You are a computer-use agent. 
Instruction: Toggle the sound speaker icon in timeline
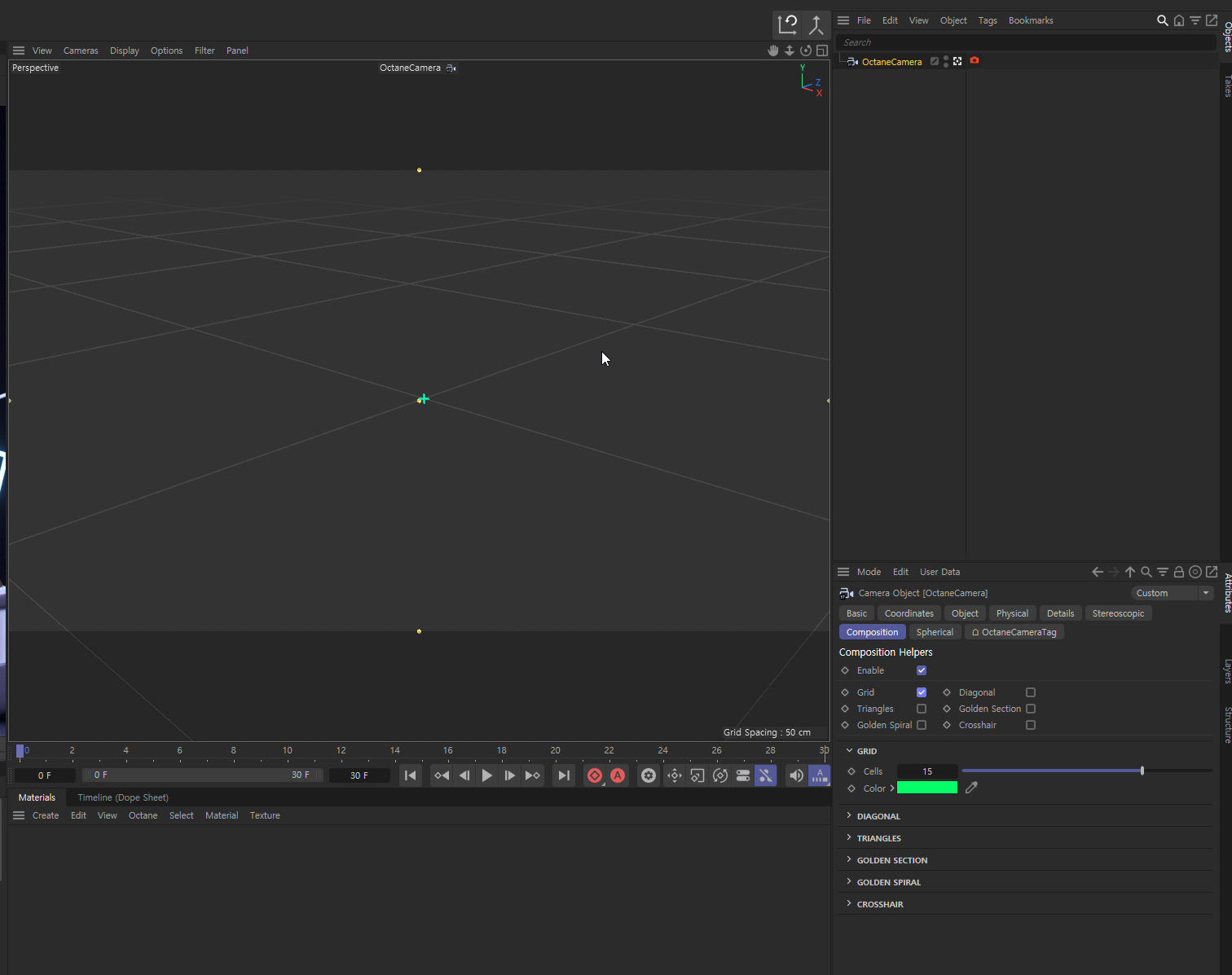[x=797, y=775]
